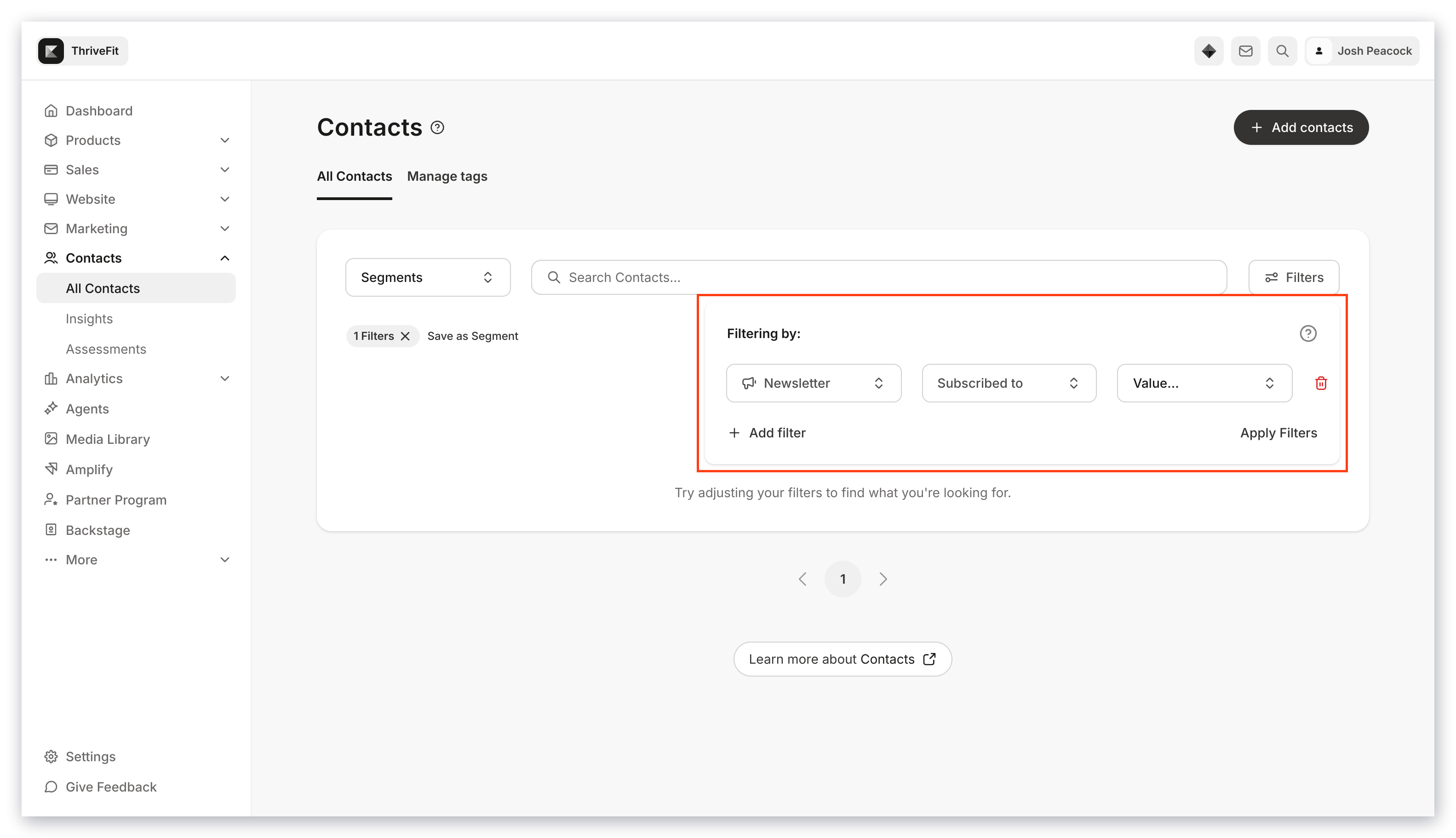Screen dimensions: 1456x838
Task: Expand the Analytics chevron
Action: [x=225, y=378]
